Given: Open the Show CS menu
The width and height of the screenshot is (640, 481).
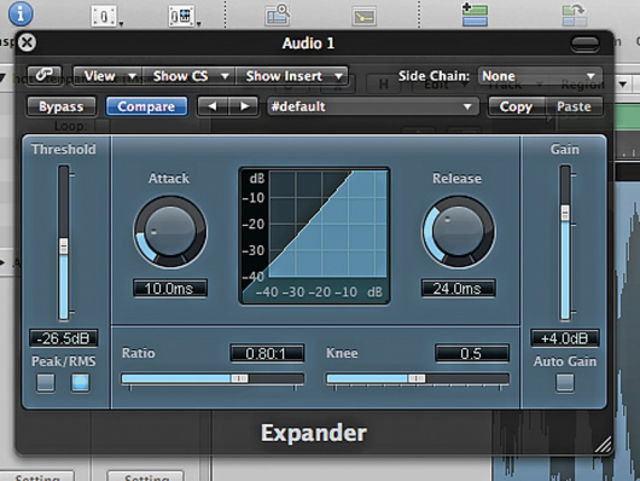Looking at the screenshot, I should pos(189,76).
